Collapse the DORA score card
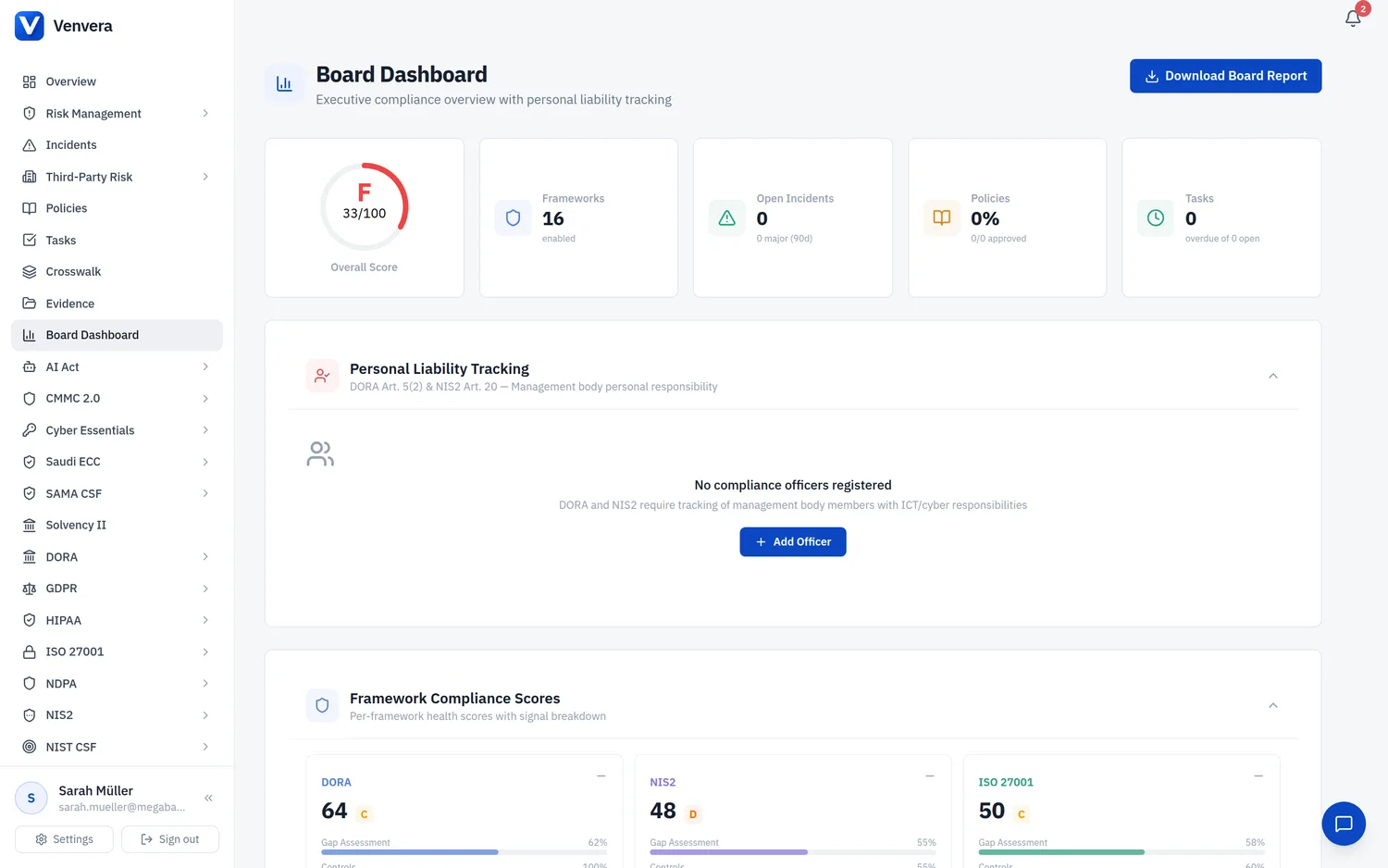 click(x=601, y=775)
